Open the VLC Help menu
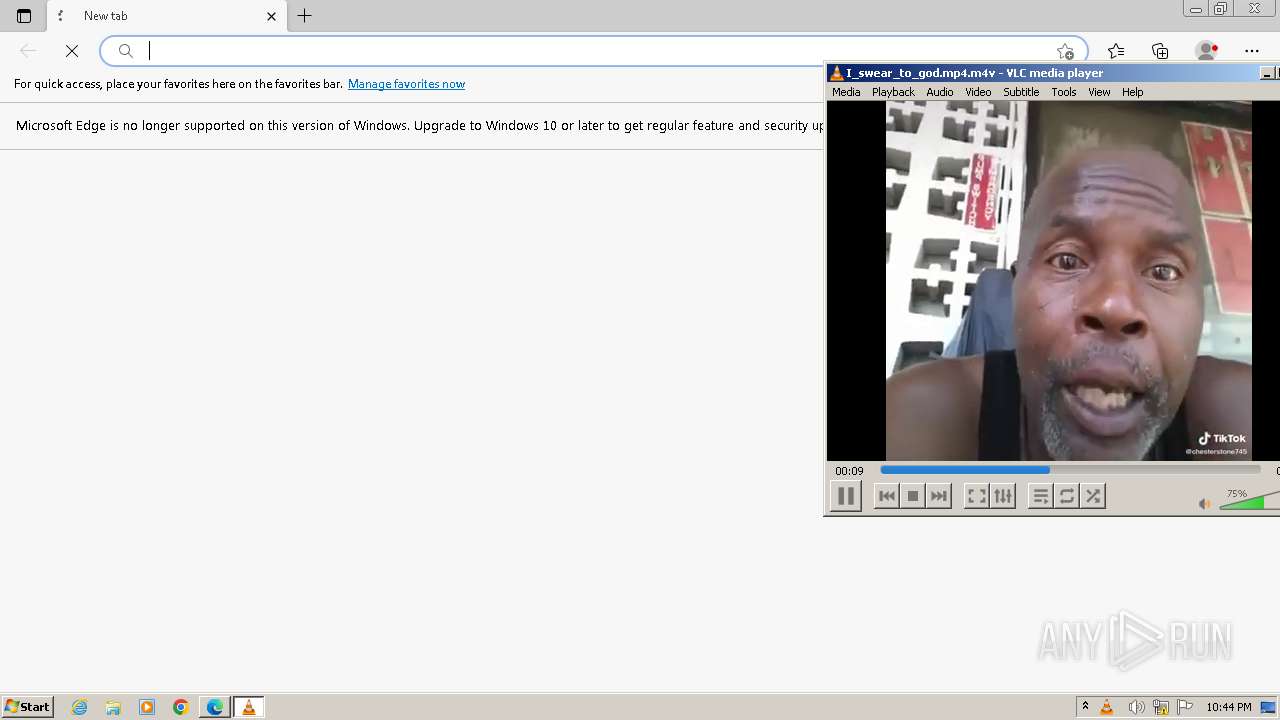The image size is (1280, 720). click(x=1132, y=92)
